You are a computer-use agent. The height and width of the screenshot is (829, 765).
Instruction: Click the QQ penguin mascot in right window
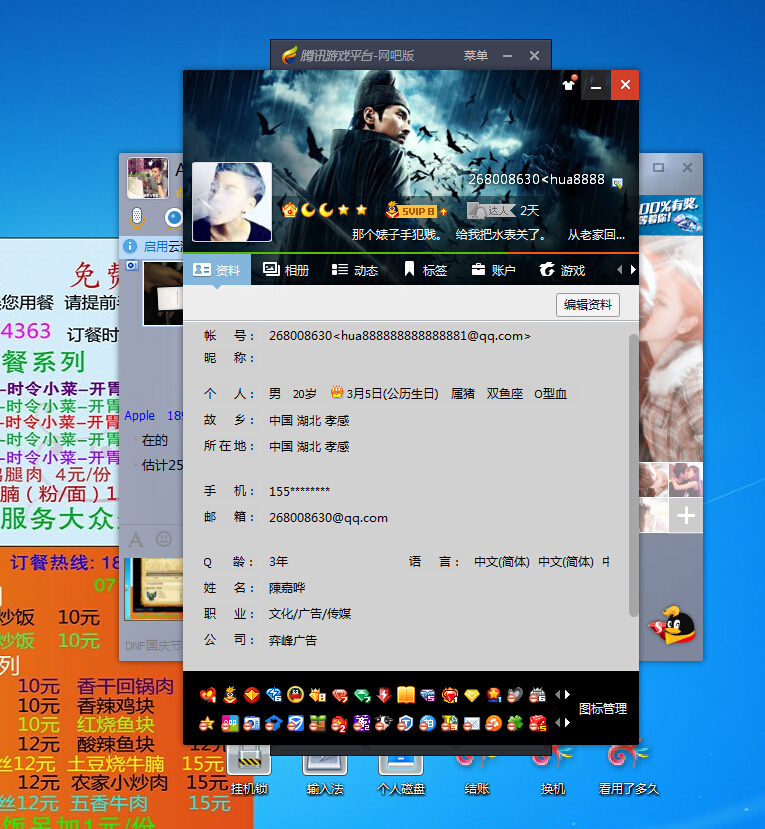tap(674, 625)
